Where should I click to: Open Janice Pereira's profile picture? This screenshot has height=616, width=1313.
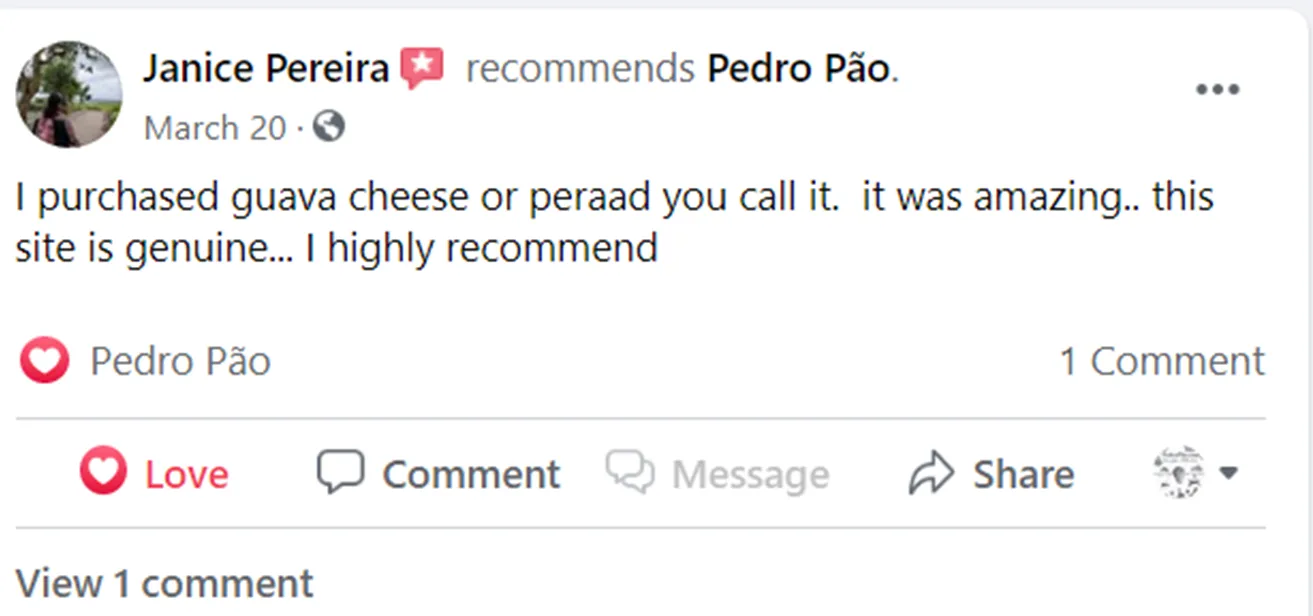tap(68, 95)
